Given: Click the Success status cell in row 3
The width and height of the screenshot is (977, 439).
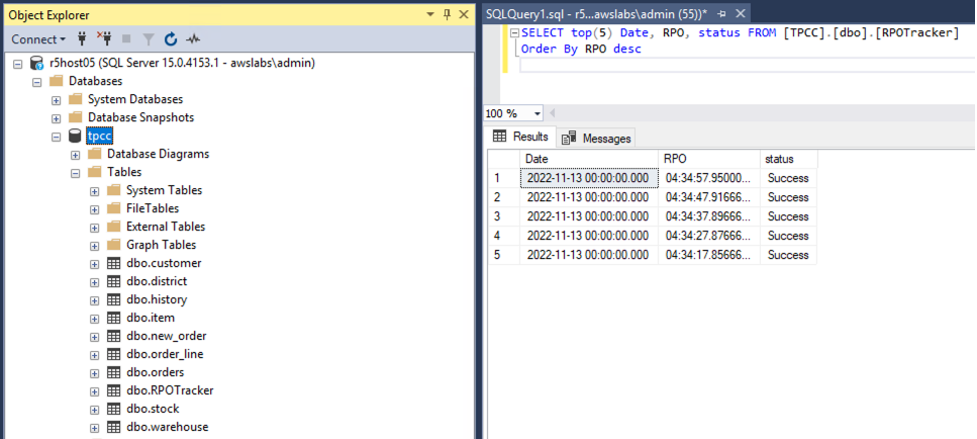Looking at the screenshot, I should coord(788,217).
